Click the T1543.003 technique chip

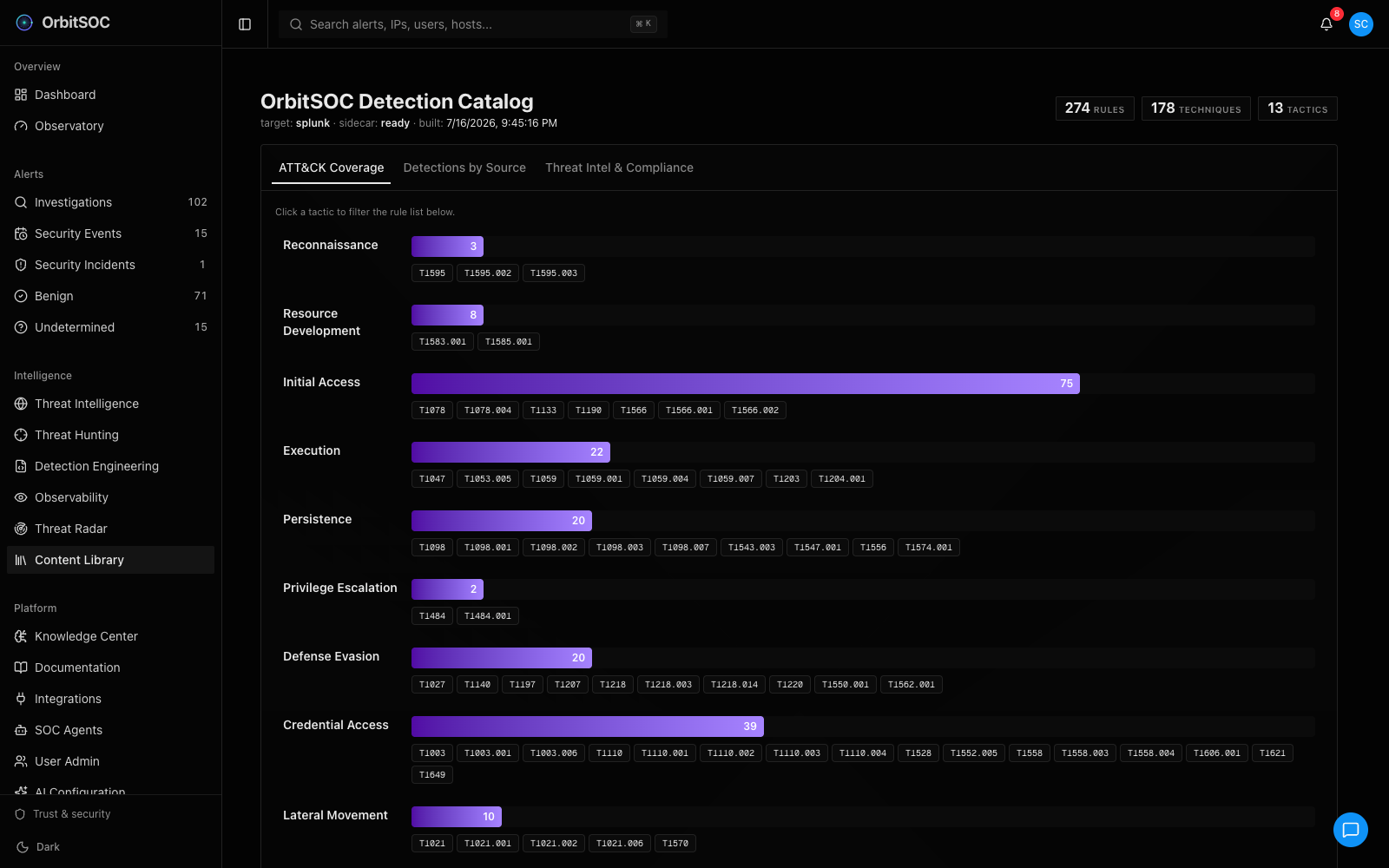coord(752,548)
